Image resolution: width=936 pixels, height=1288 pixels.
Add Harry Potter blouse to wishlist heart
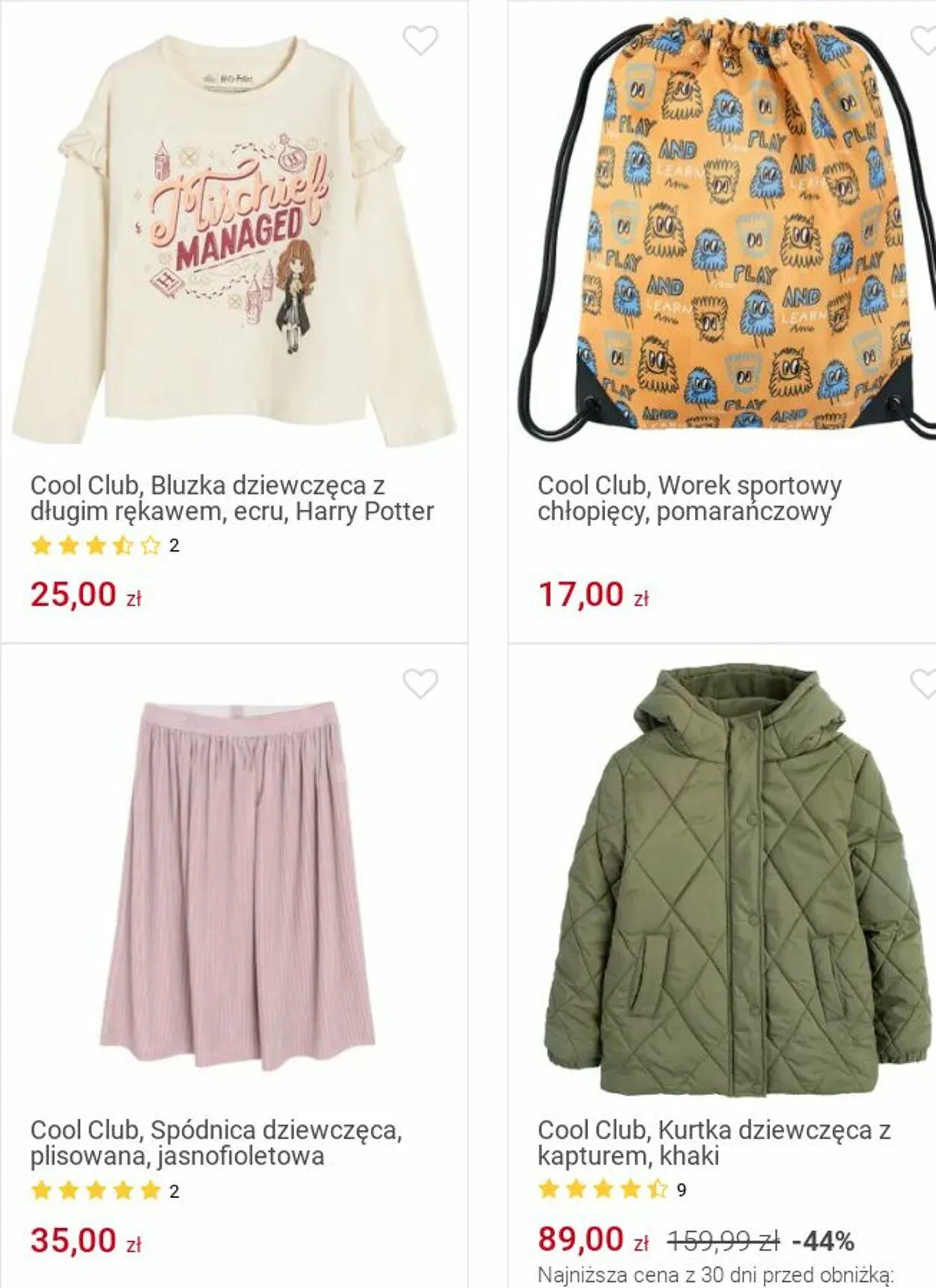click(420, 40)
